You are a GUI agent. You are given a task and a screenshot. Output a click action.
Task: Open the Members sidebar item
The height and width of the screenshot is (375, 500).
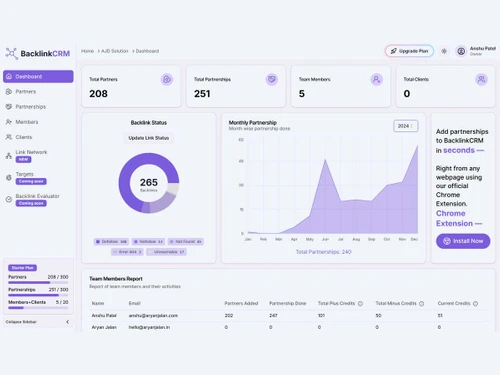coord(27,122)
